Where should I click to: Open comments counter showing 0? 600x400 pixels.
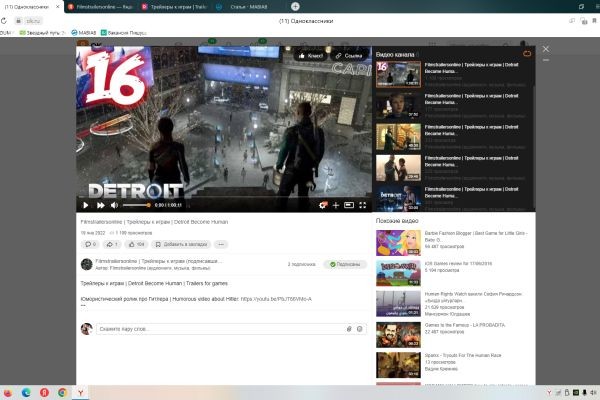click(90, 244)
